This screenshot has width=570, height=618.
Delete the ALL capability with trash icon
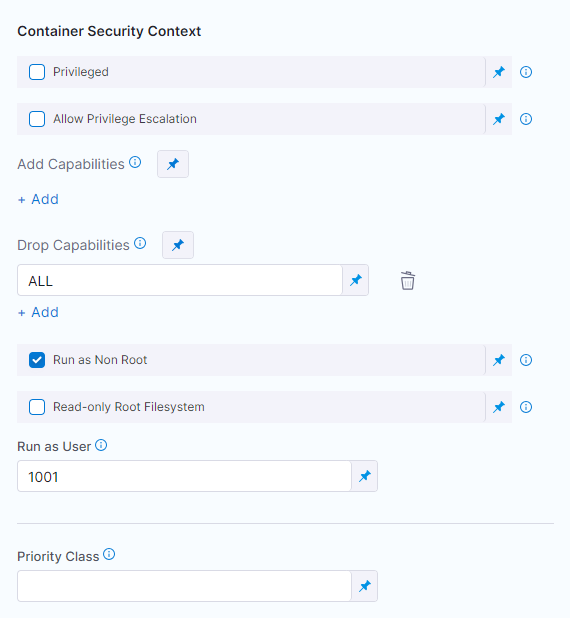click(408, 281)
